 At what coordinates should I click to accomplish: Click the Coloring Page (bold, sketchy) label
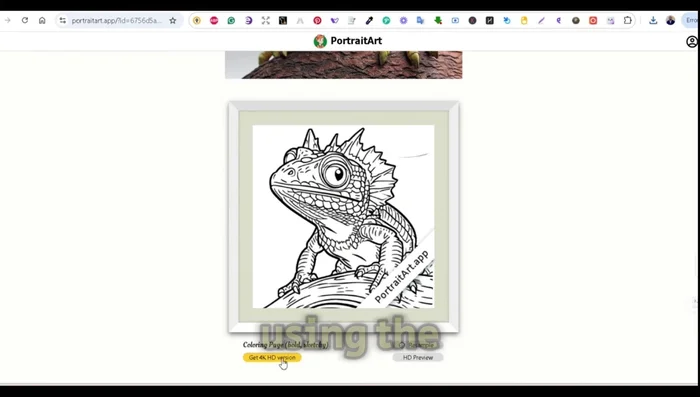pyautogui.click(x=286, y=344)
